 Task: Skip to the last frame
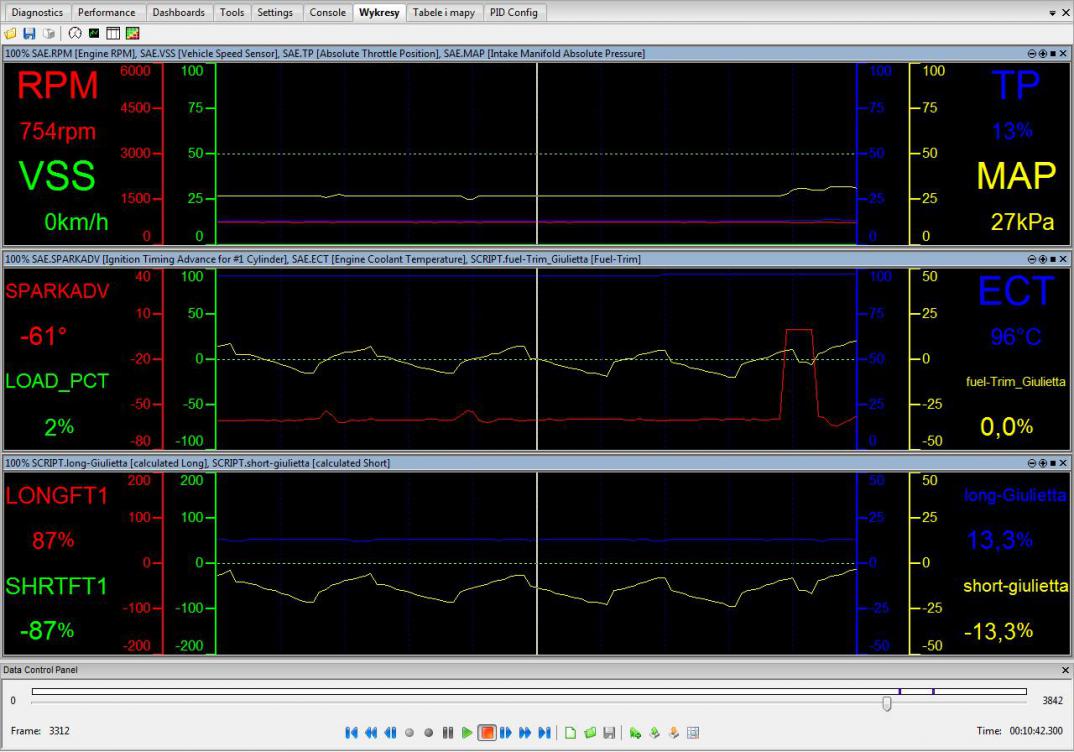pyautogui.click(x=544, y=733)
